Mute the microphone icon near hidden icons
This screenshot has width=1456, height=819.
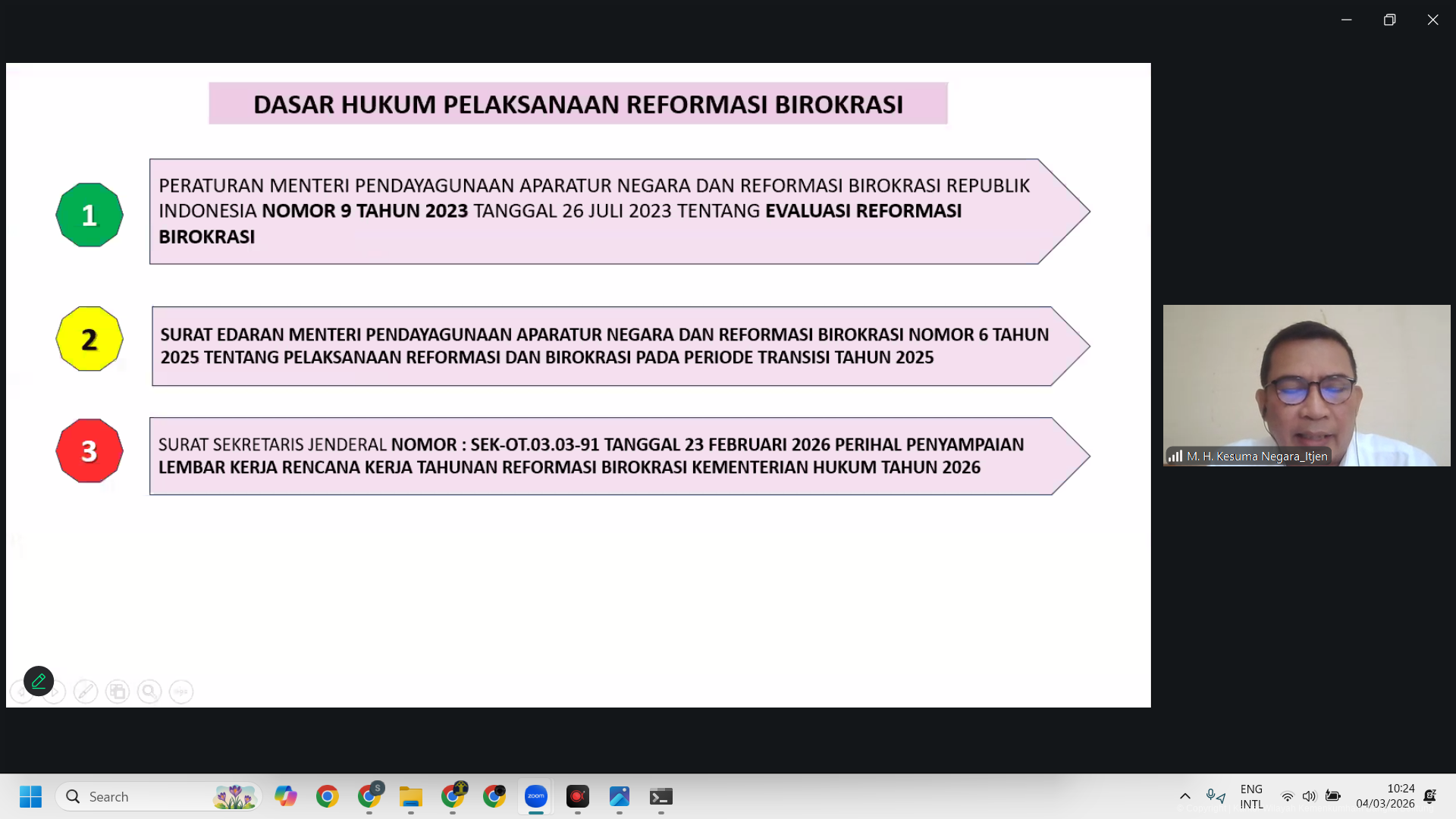(1210, 793)
